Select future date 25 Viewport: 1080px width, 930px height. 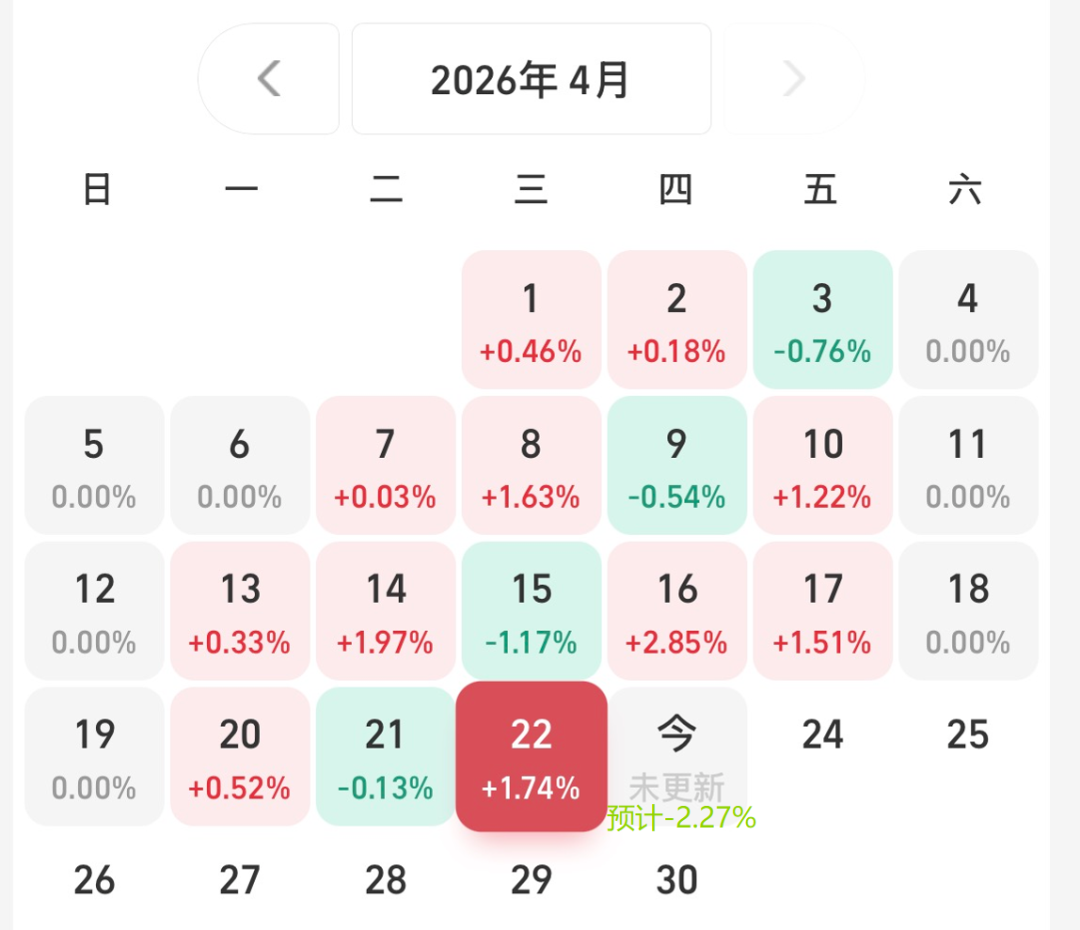(x=968, y=734)
